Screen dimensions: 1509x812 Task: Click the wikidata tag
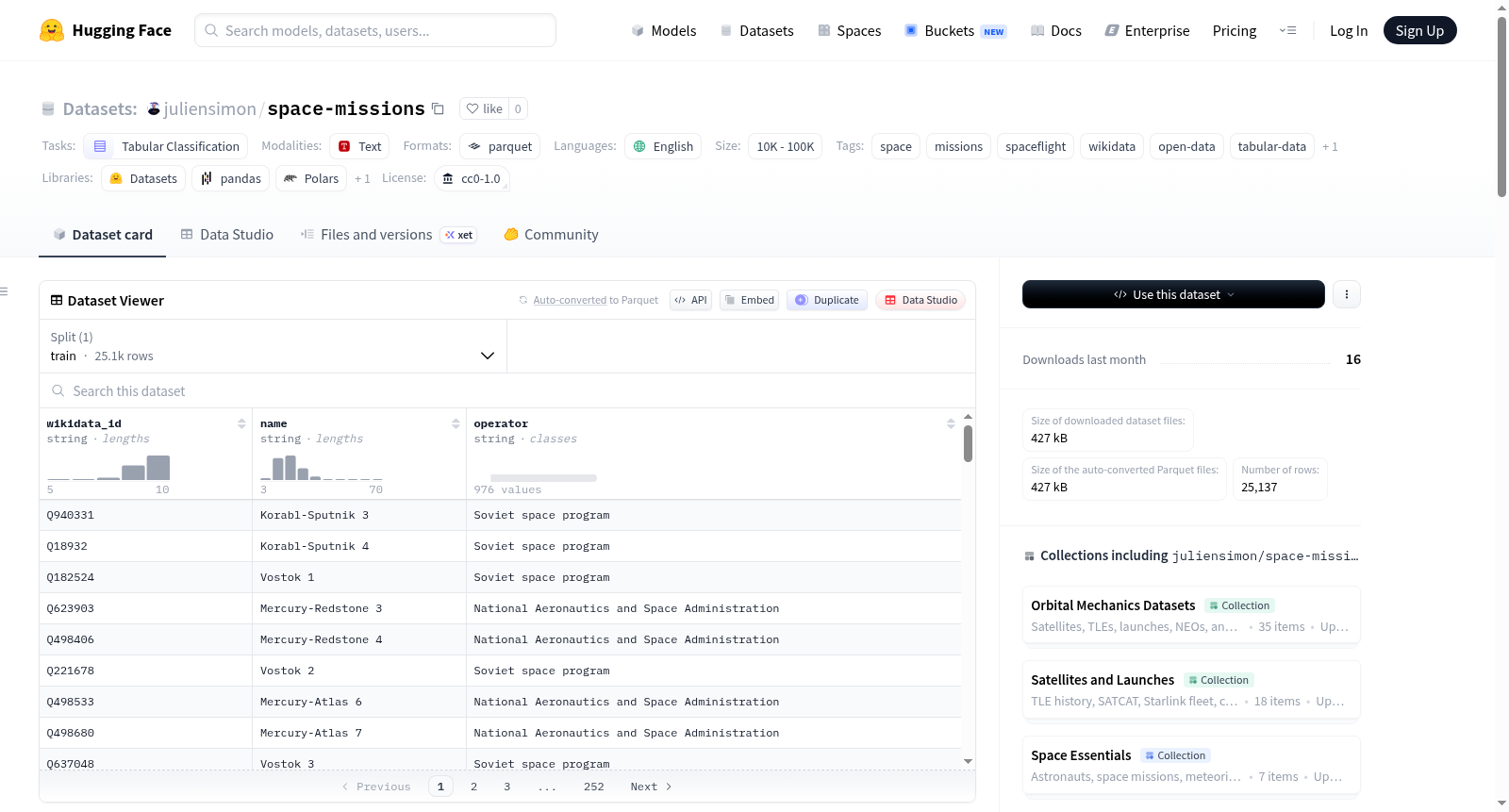1112,146
